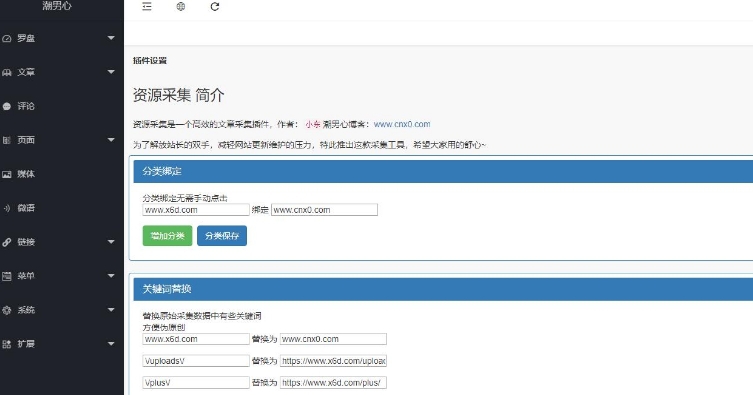
Task: Click the 分类绑定 panel header
Action: 443,171
